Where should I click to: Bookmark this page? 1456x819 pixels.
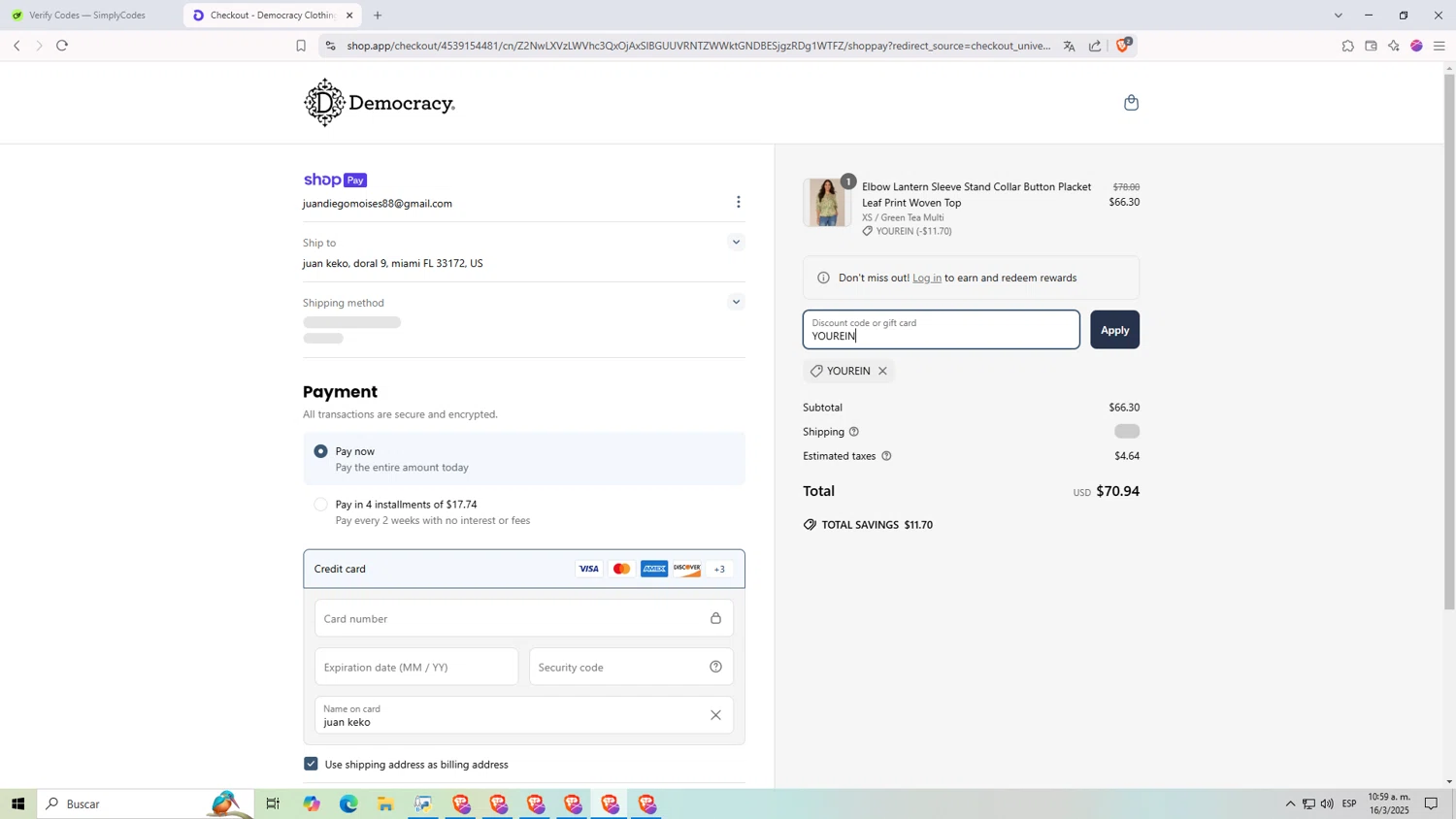coord(301,46)
